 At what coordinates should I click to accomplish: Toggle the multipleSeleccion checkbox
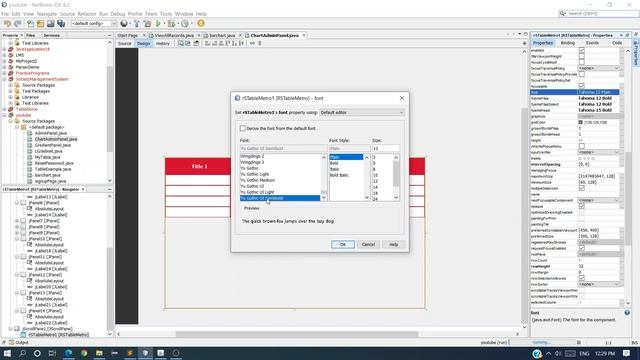582,188
